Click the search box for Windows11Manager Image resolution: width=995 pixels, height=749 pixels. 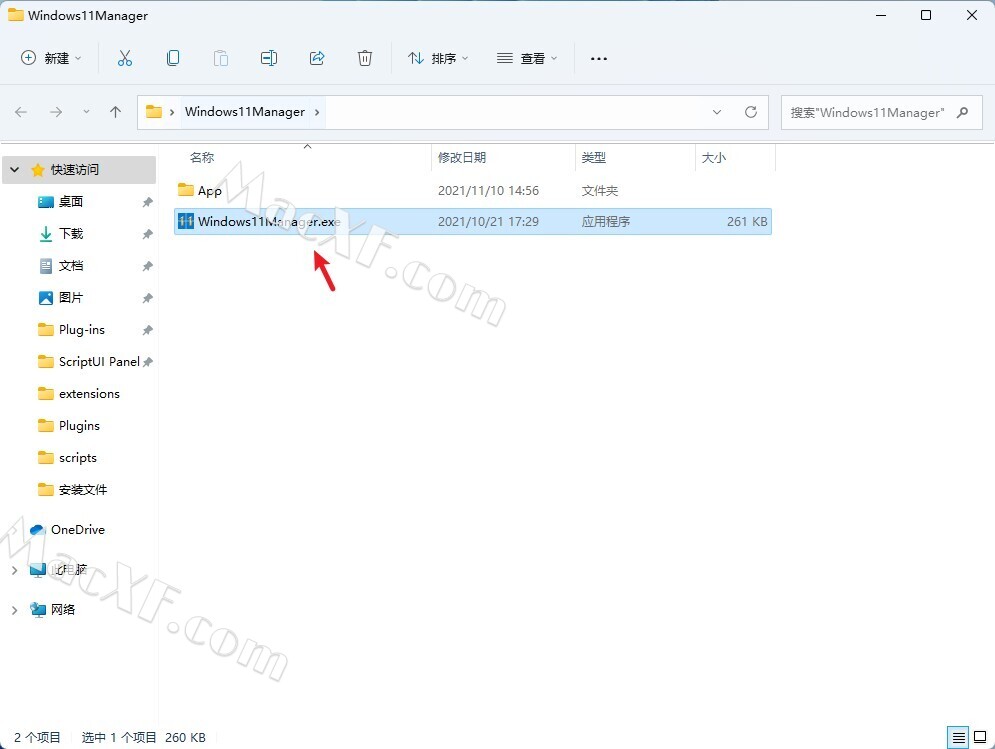(881, 112)
